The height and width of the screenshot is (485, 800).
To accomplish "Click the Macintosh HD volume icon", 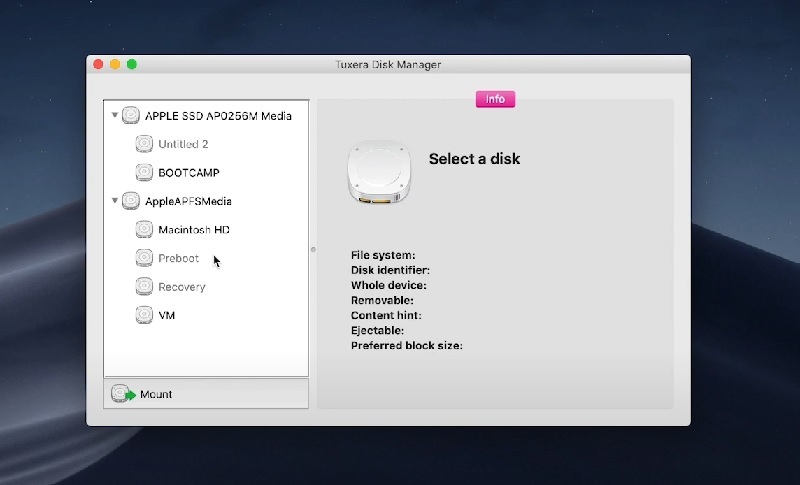I will (144, 229).
